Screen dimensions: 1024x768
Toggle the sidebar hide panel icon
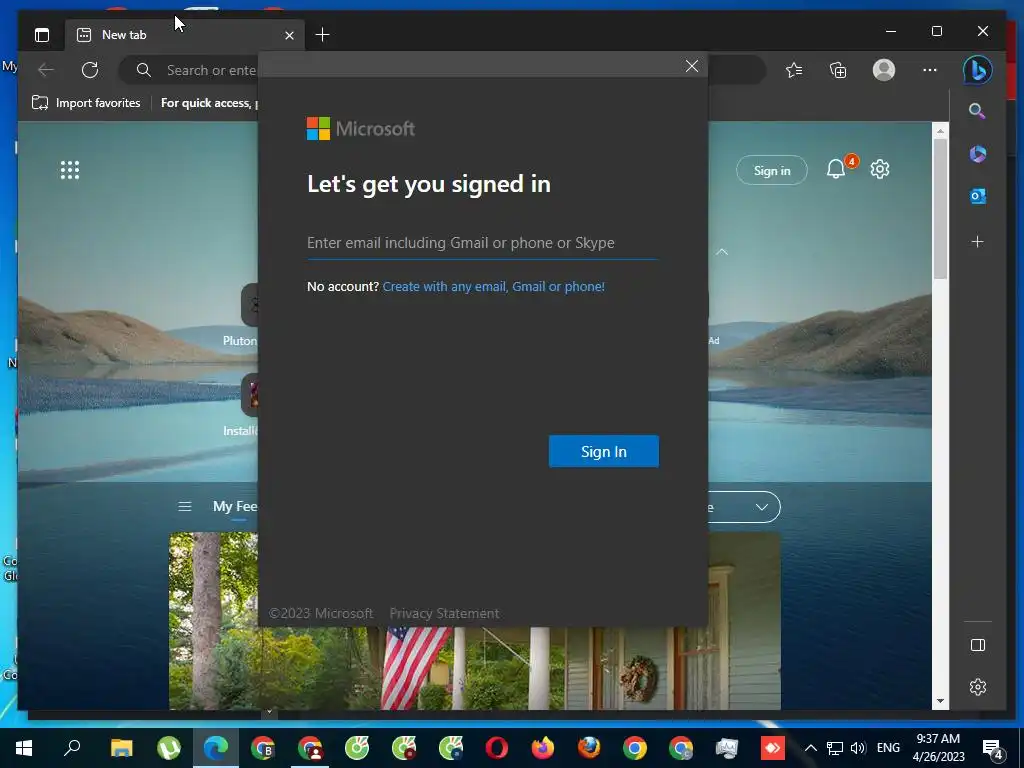[978, 645]
